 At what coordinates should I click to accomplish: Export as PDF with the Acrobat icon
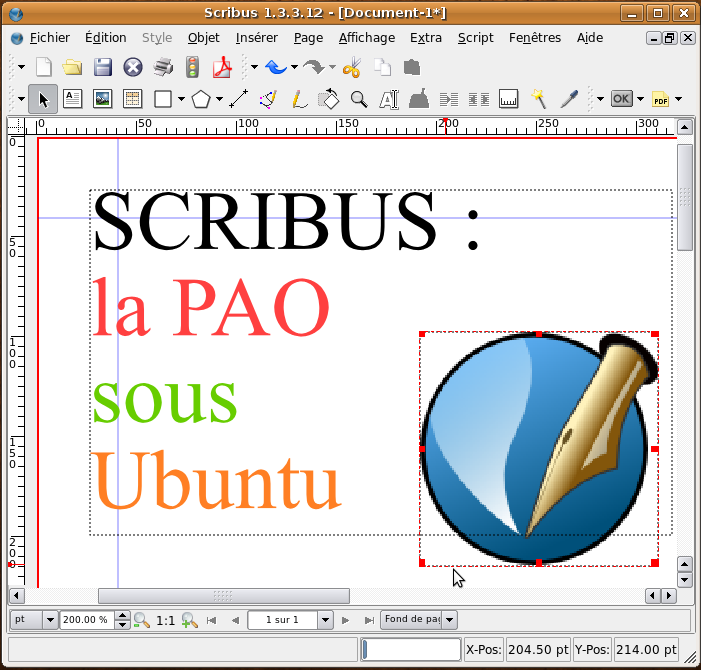click(222, 67)
